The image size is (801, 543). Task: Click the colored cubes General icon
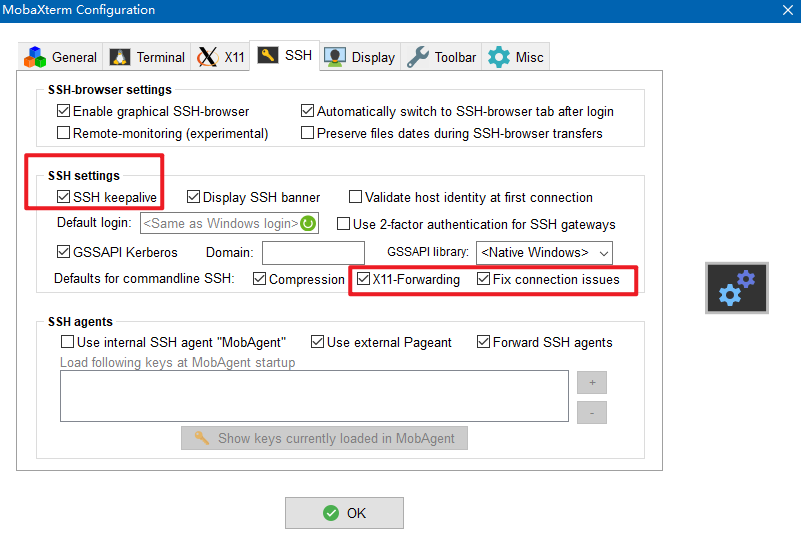(35, 57)
